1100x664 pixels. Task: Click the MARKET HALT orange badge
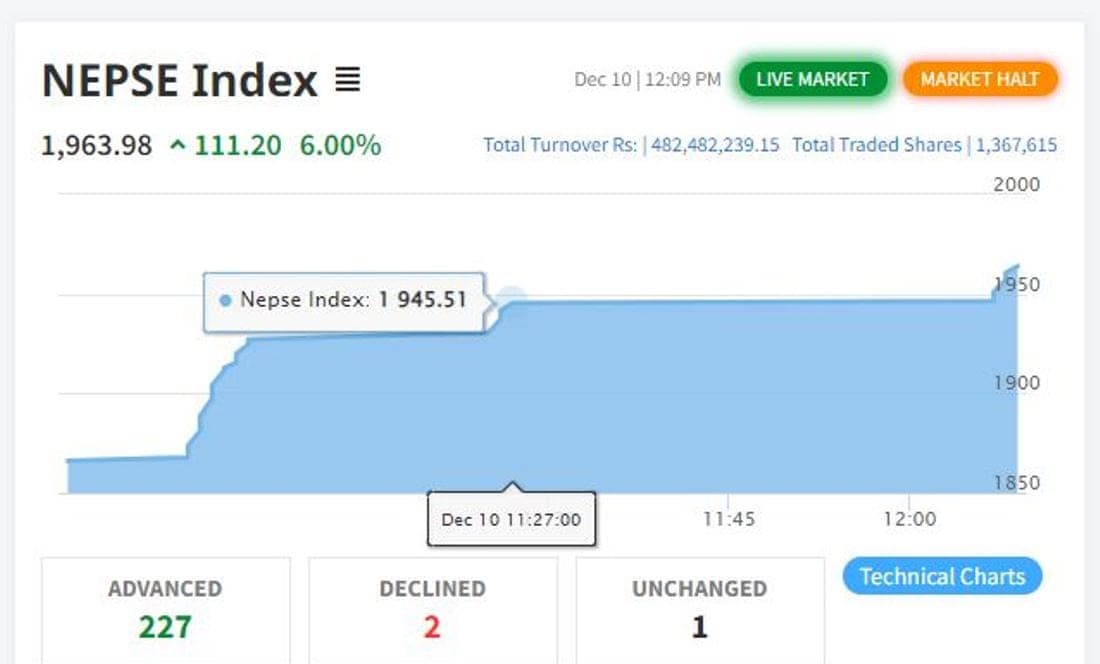[979, 79]
